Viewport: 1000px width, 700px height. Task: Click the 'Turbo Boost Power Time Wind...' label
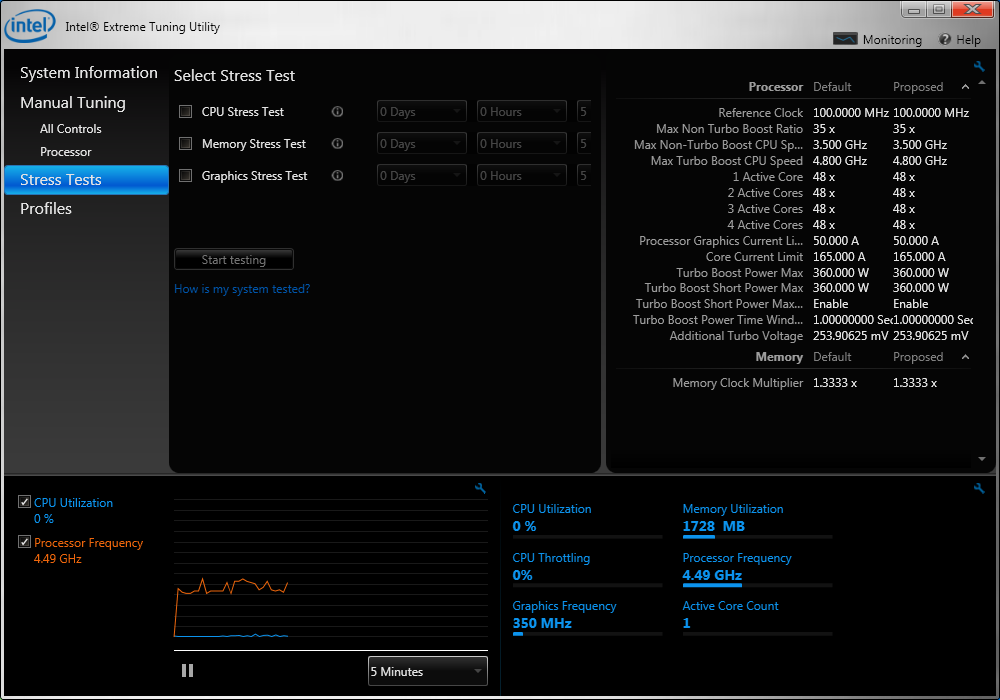tap(718, 319)
